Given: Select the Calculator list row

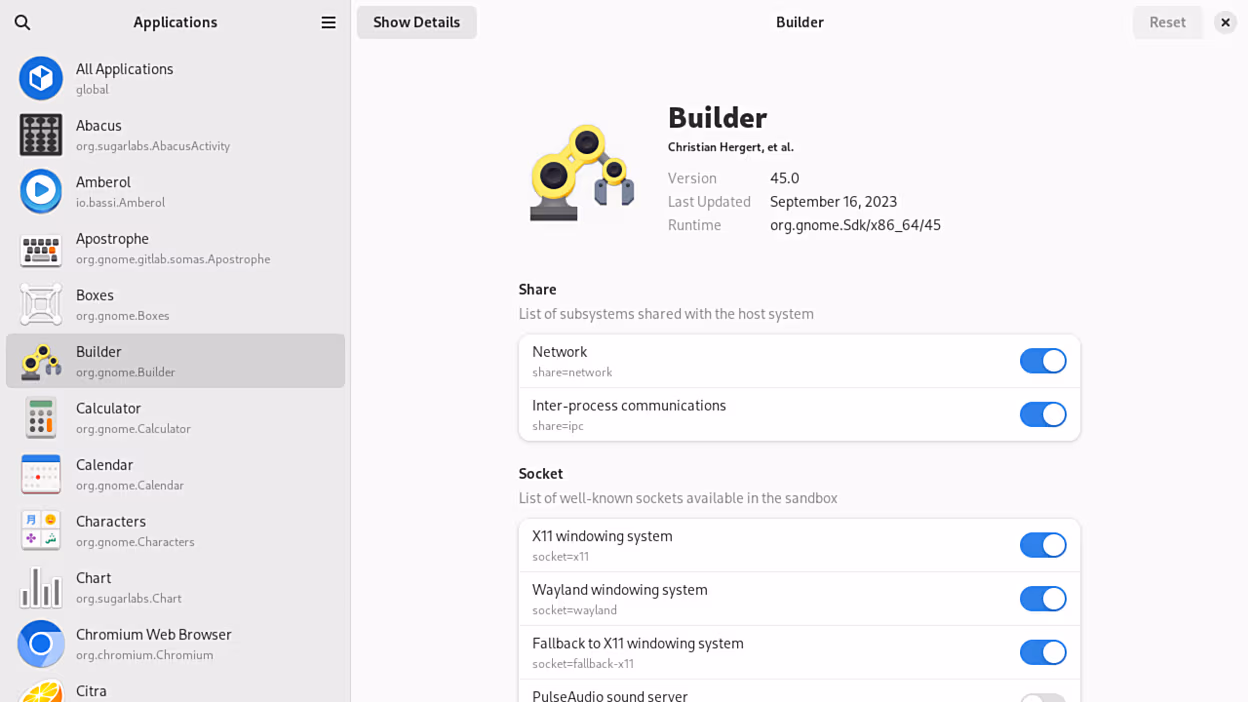Looking at the screenshot, I should coord(175,417).
